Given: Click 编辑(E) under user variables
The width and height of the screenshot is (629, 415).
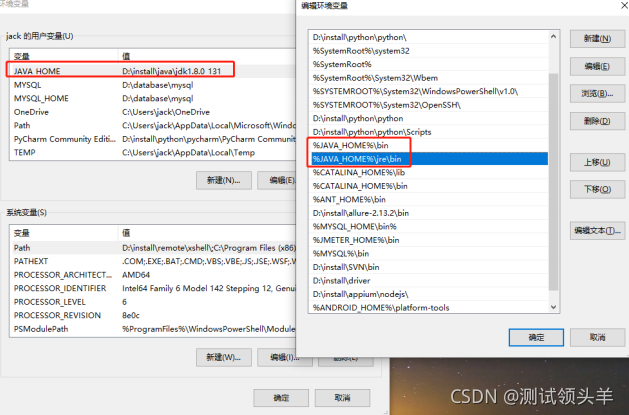Looking at the screenshot, I should tap(277, 180).
